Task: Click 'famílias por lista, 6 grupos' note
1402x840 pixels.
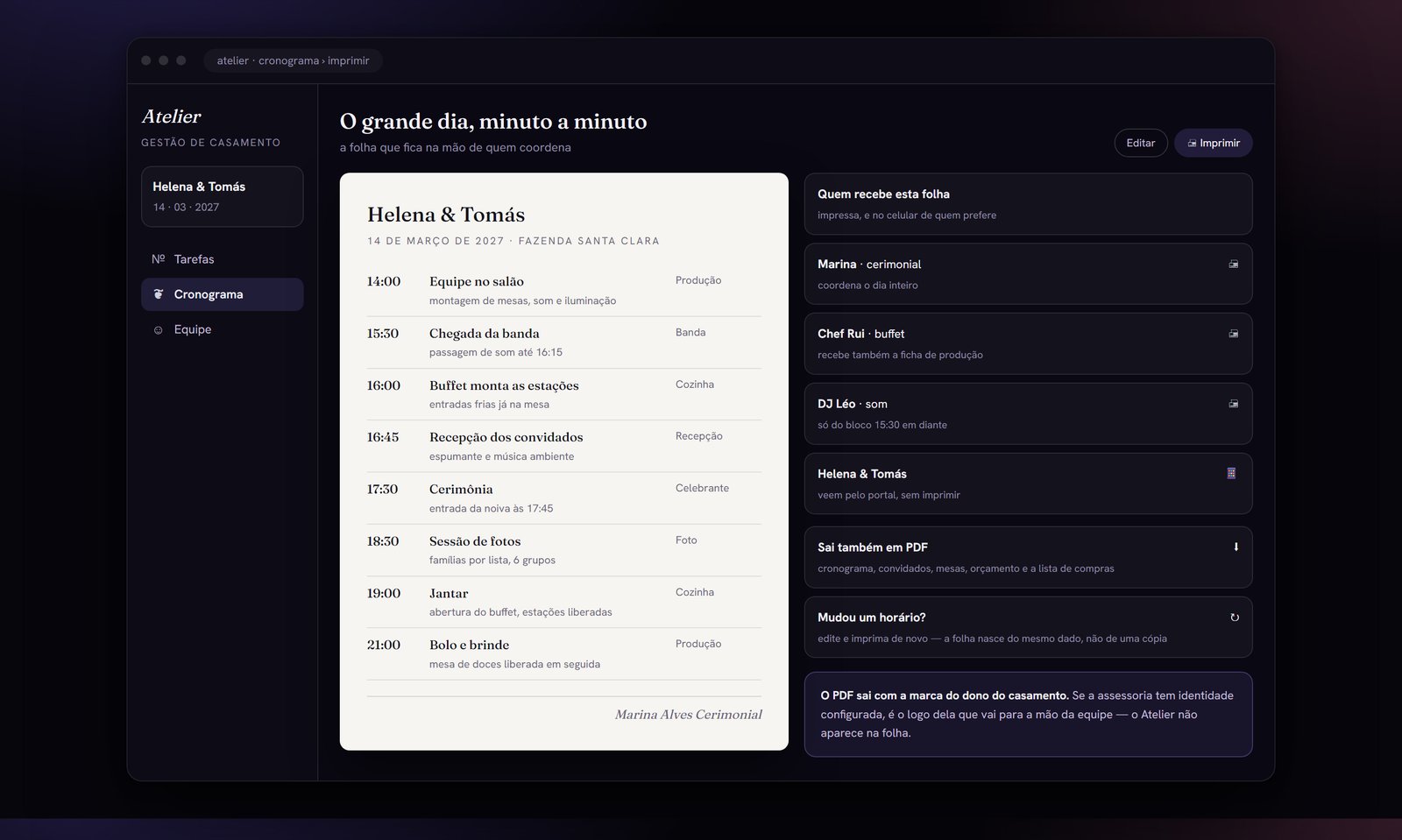Action: pos(492,560)
